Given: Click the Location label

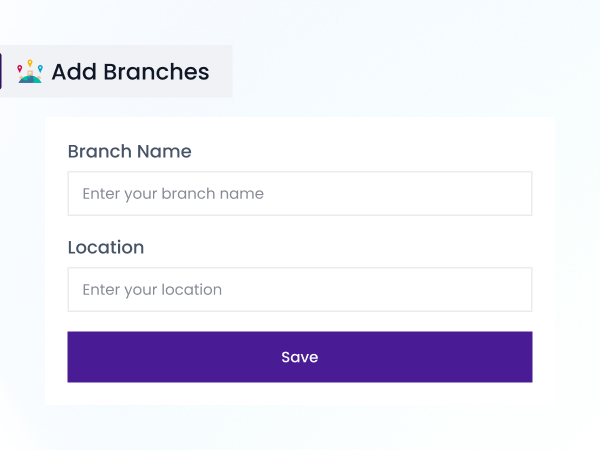Looking at the screenshot, I should coord(106,247).
